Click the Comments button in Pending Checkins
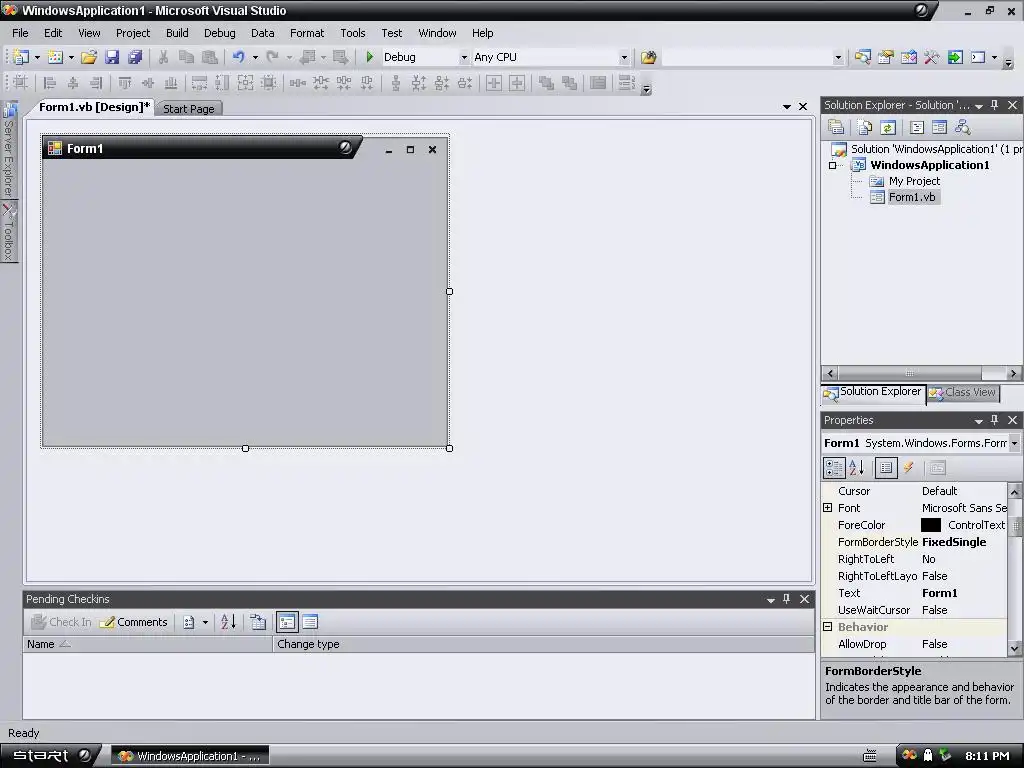 [x=134, y=622]
